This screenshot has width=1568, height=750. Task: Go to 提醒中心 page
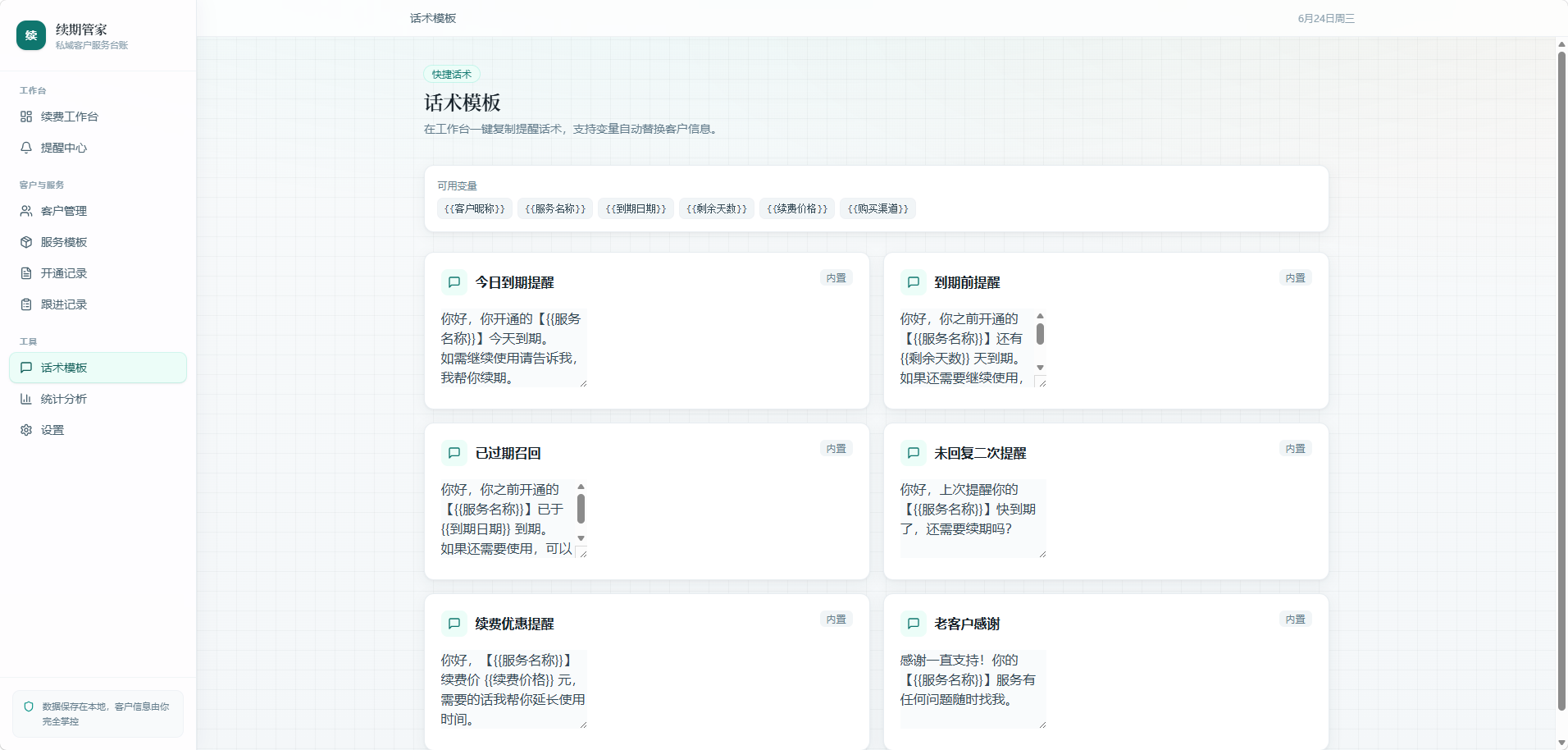click(98, 148)
